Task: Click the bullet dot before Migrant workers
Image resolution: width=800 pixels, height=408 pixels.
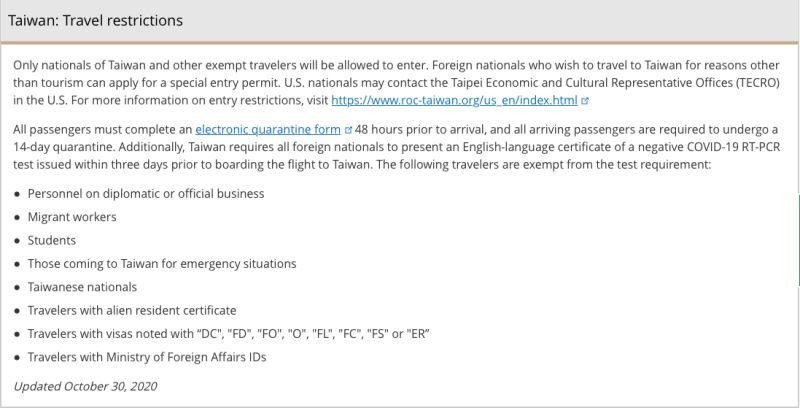Action: 18,218
